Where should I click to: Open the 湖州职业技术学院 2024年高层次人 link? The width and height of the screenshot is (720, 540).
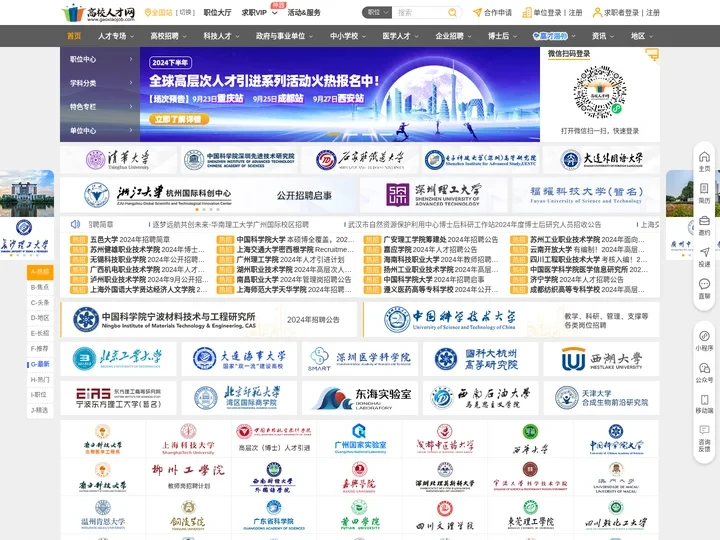(294, 270)
